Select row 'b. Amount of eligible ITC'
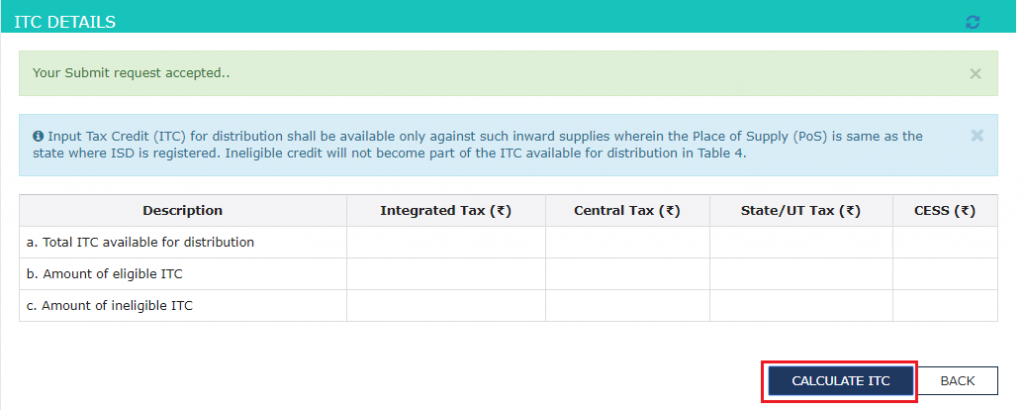 pyautogui.click(x=508, y=274)
